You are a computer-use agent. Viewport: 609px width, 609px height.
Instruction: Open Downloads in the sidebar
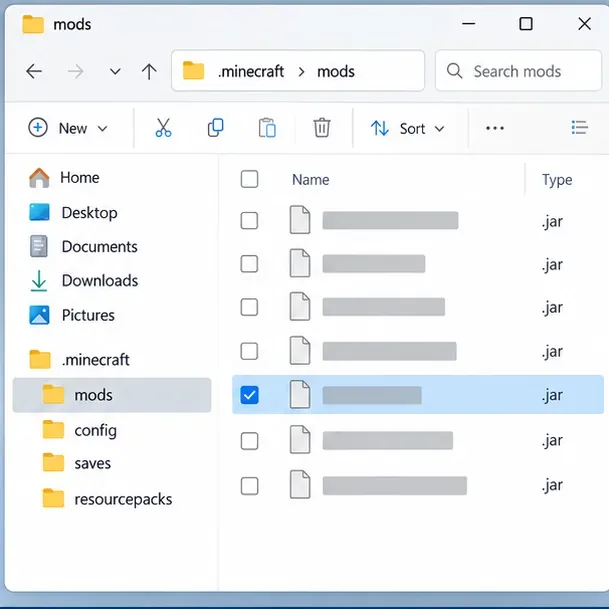pos(84,281)
